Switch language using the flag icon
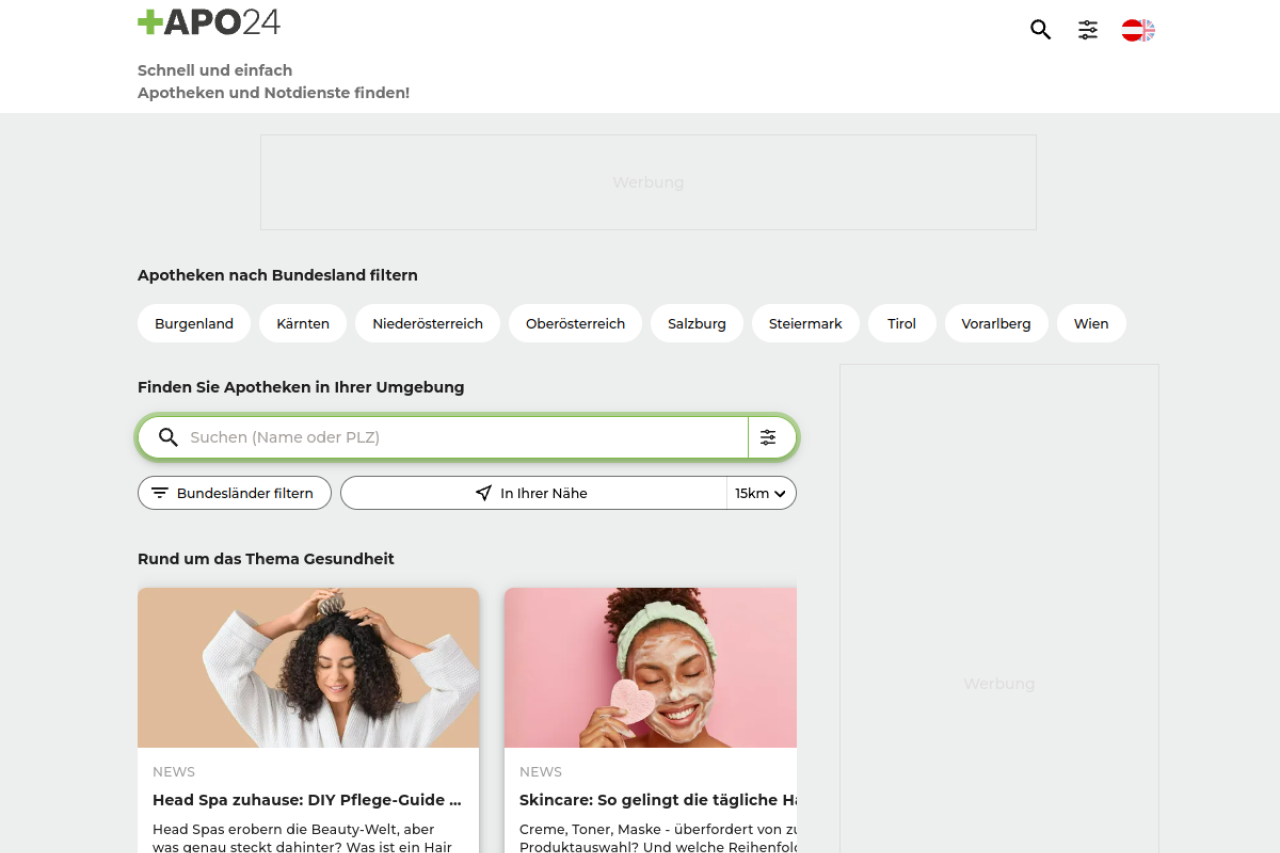1280x853 pixels. tap(1138, 30)
